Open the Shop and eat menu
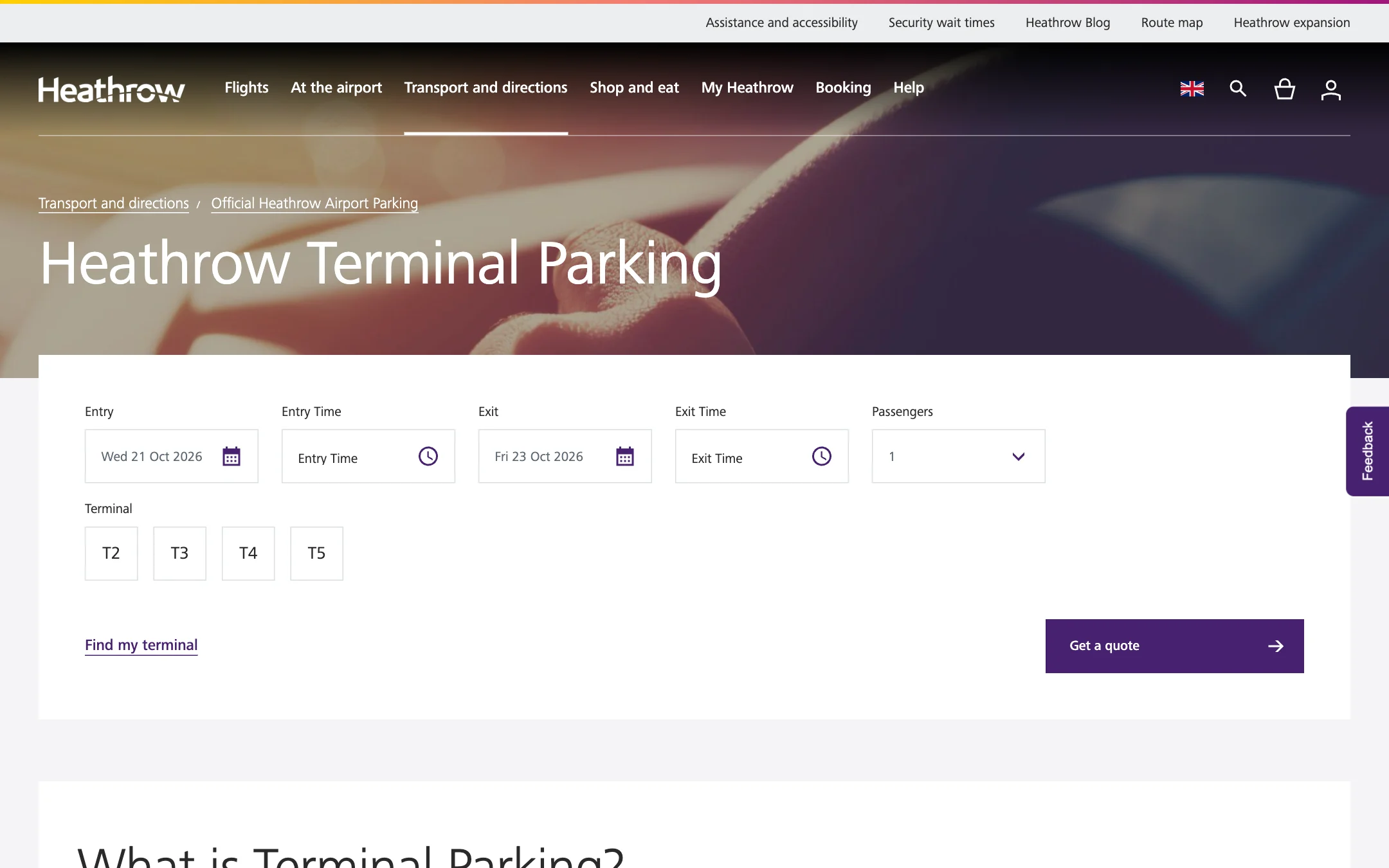The height and width of the screenshot is (868, 1389). 634,87
